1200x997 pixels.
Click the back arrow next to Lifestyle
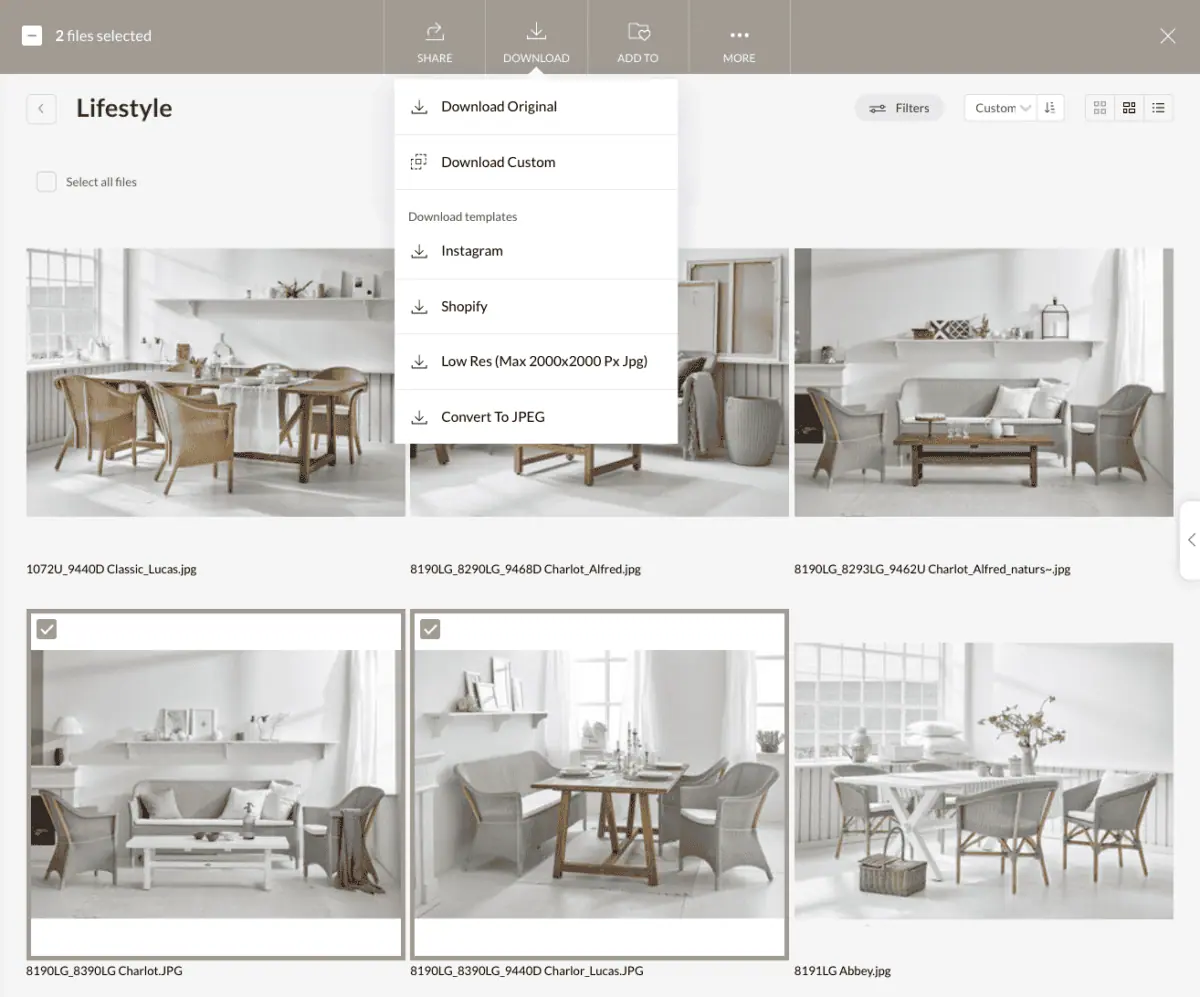[x=41, y=108]
